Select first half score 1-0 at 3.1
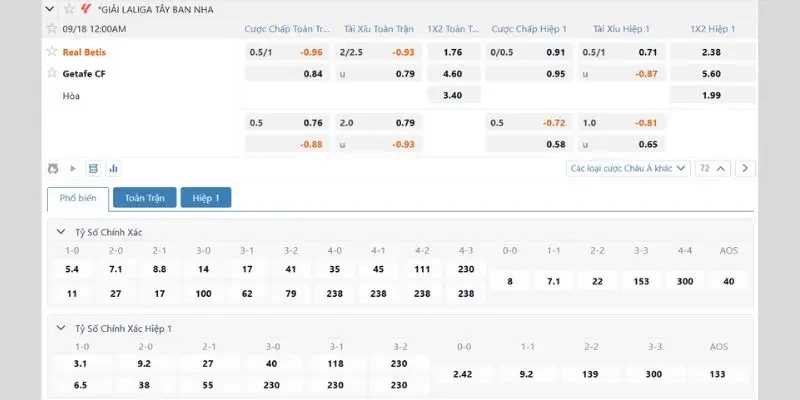Viewport: 800px width, 400px height. (81, 364)
